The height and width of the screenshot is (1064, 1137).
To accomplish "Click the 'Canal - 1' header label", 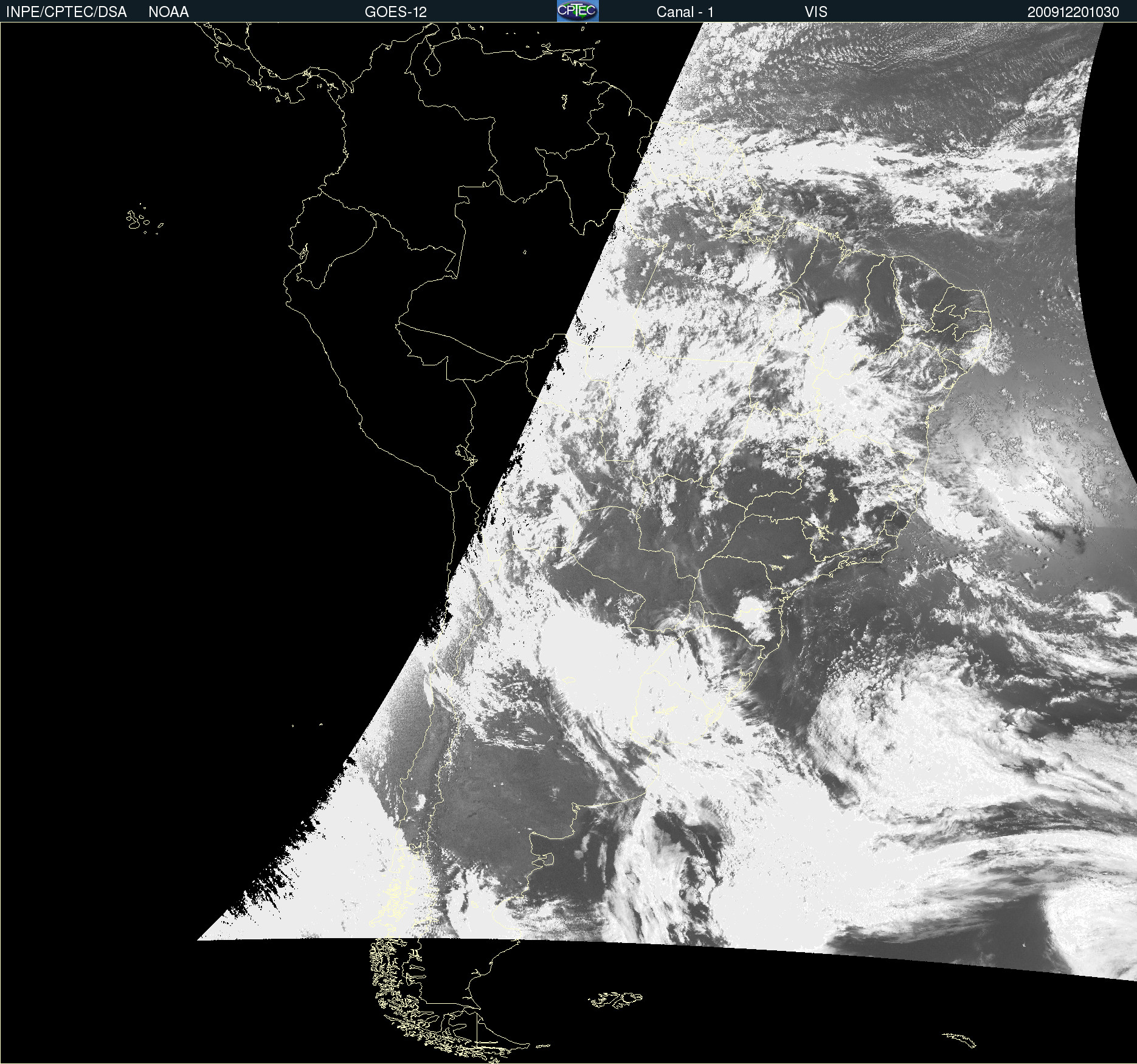I will tap(685, 12).
